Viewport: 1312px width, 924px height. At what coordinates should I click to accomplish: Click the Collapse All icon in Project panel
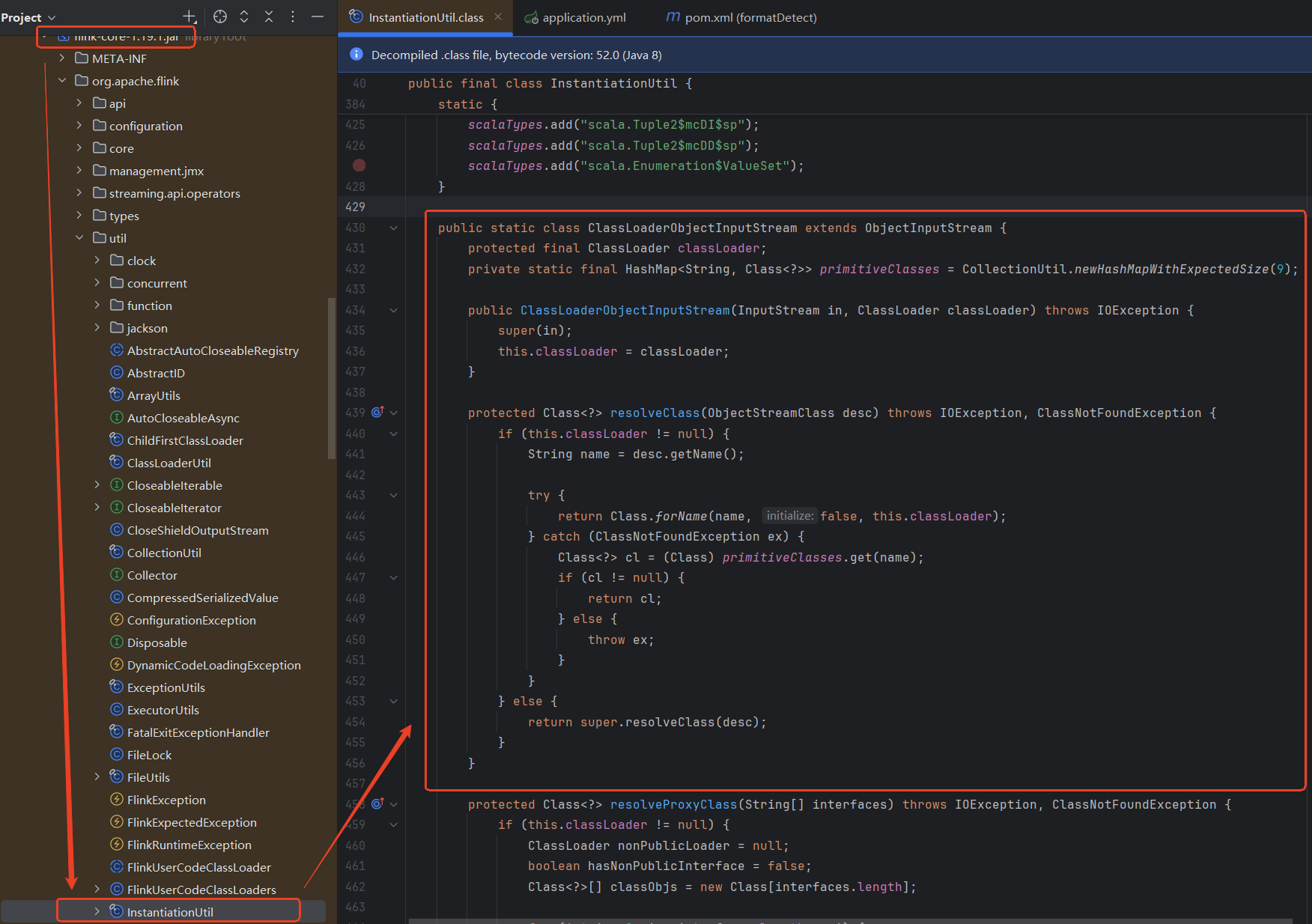point(269,16)
